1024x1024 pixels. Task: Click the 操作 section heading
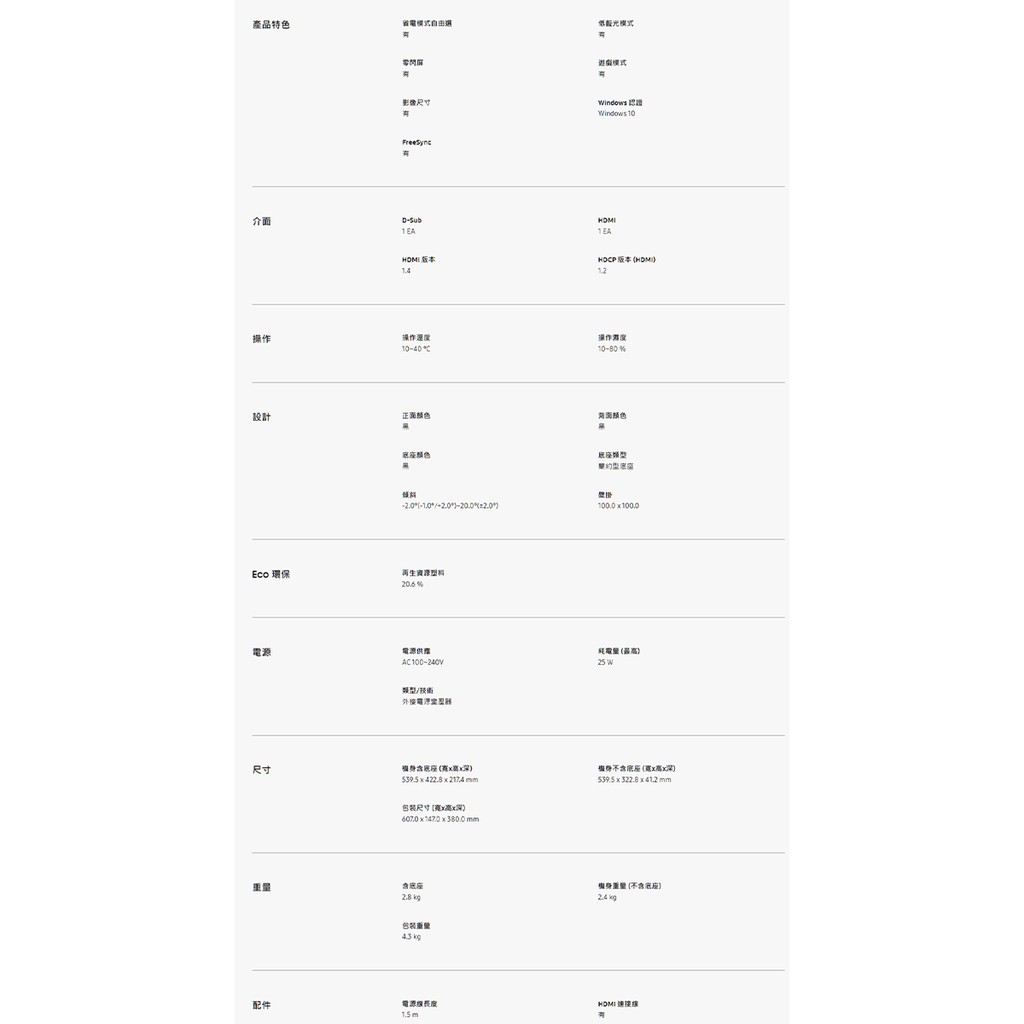262,339
